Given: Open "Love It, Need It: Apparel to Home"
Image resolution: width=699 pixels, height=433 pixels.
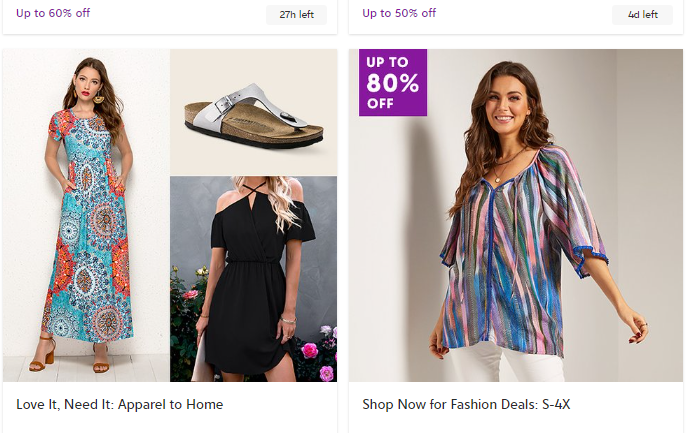Looking at the screenshot, I should click(119, 405).
